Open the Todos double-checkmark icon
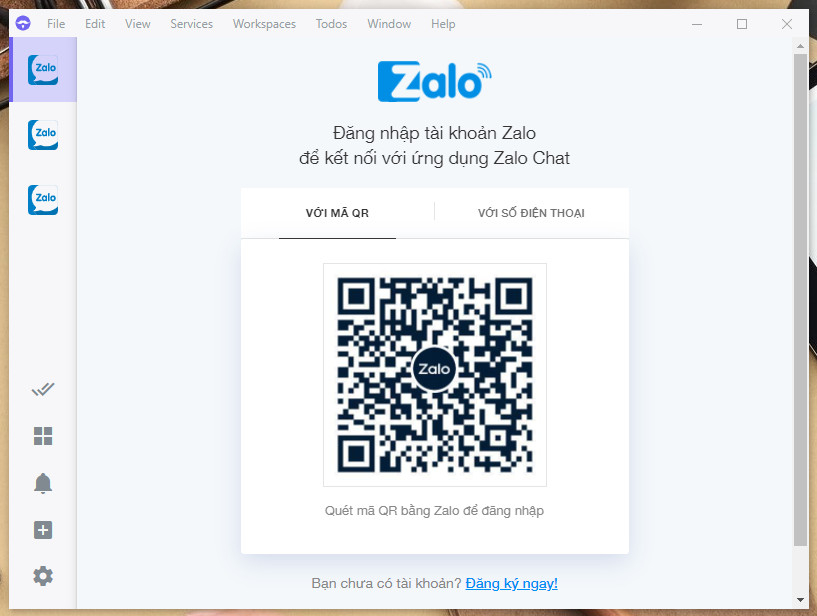The height and width of the screenshot is (616, 817). click(x=43, y=389)
